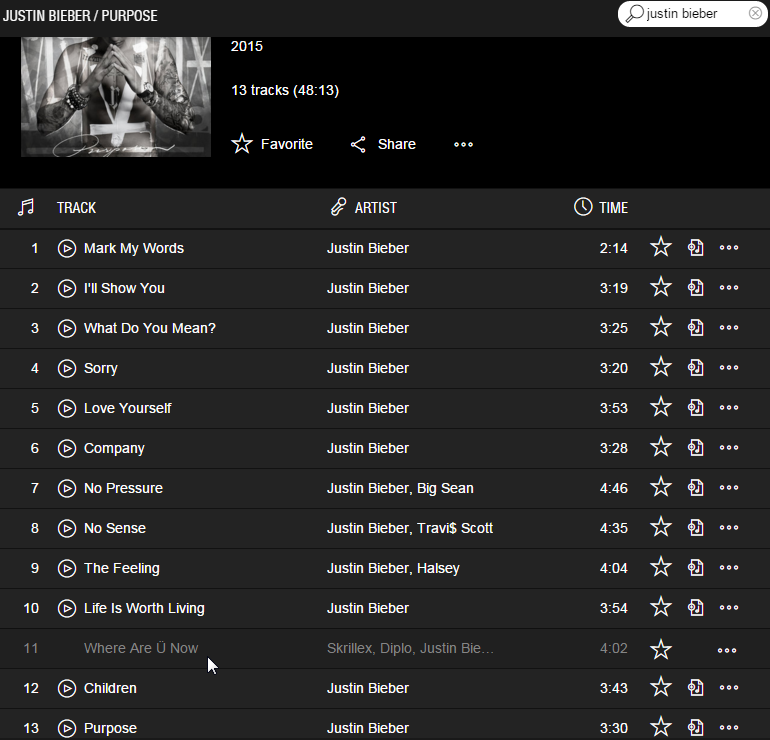The image size is (770, 740).
Task: Click the Life Is Worth Living title
Action: (144, 608)
